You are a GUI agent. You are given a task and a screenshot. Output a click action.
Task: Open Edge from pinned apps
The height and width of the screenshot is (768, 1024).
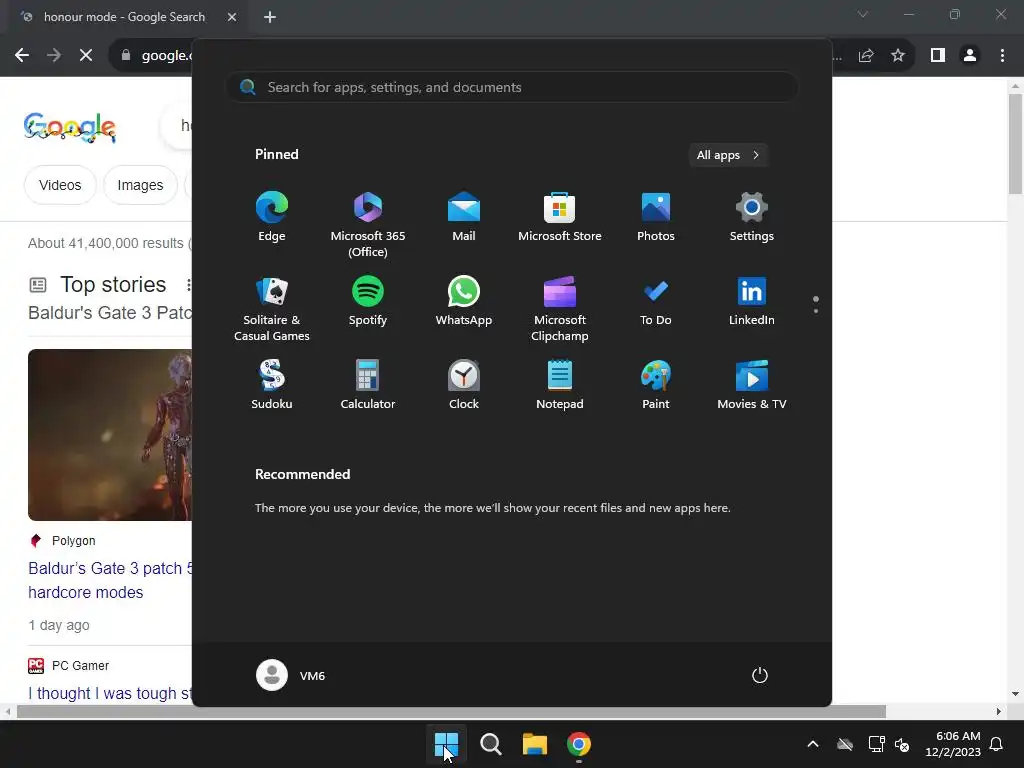tap(272, 217)
